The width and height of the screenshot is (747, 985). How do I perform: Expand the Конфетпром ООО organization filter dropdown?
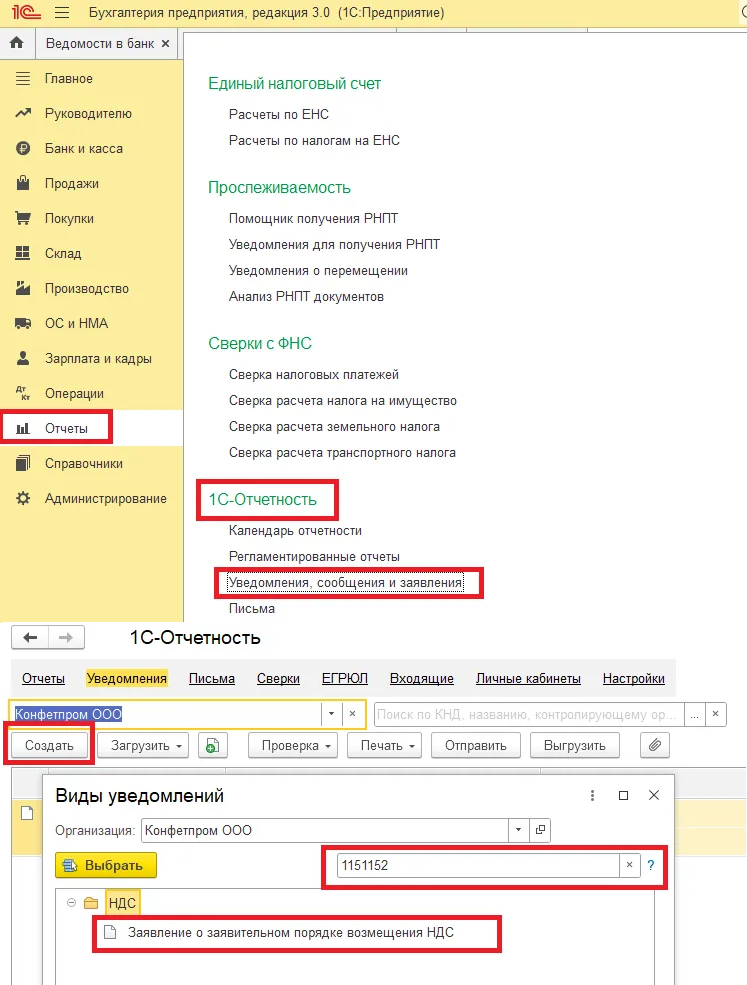(x=331, y=714)
